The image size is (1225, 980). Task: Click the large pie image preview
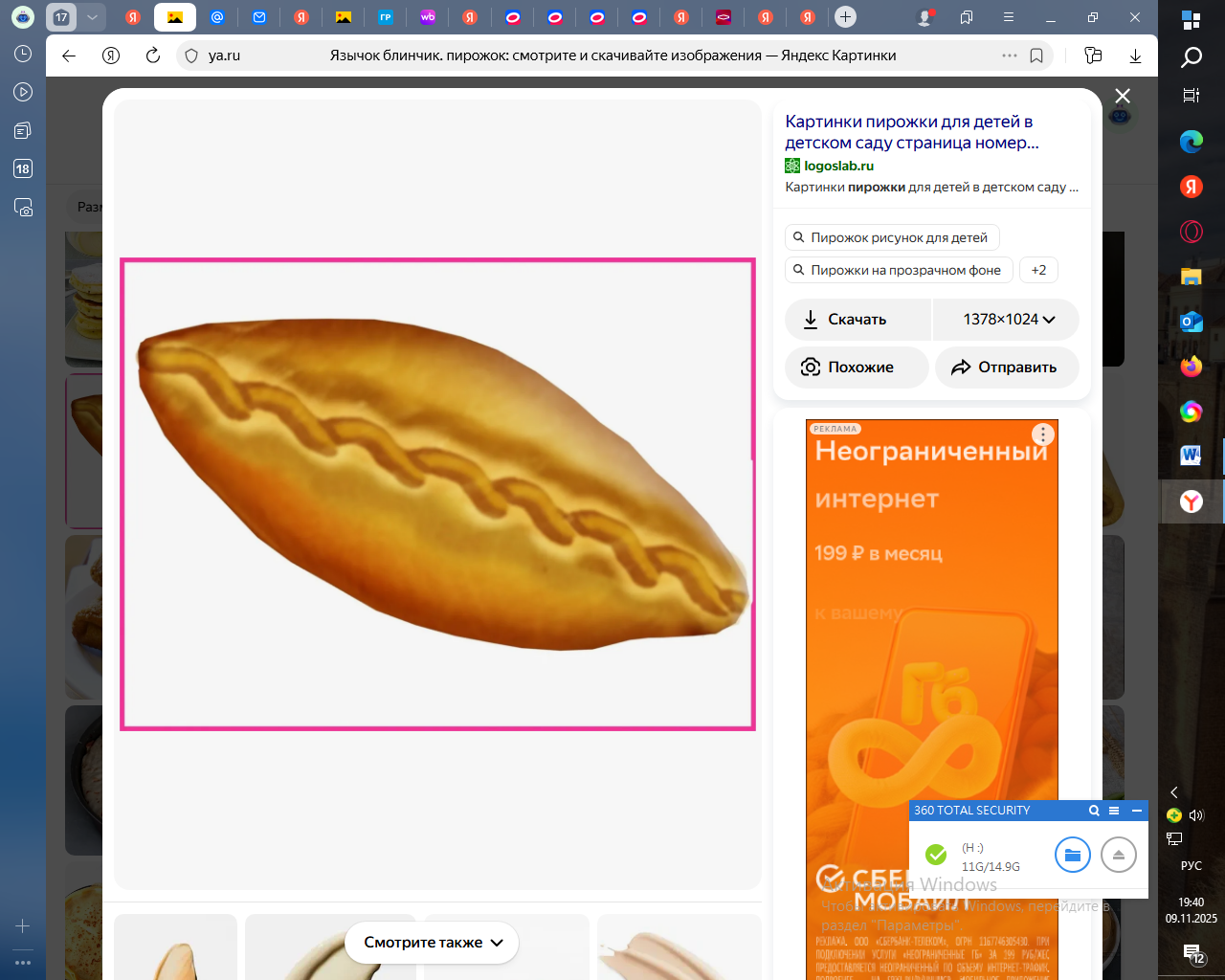(x=437, y=494)
